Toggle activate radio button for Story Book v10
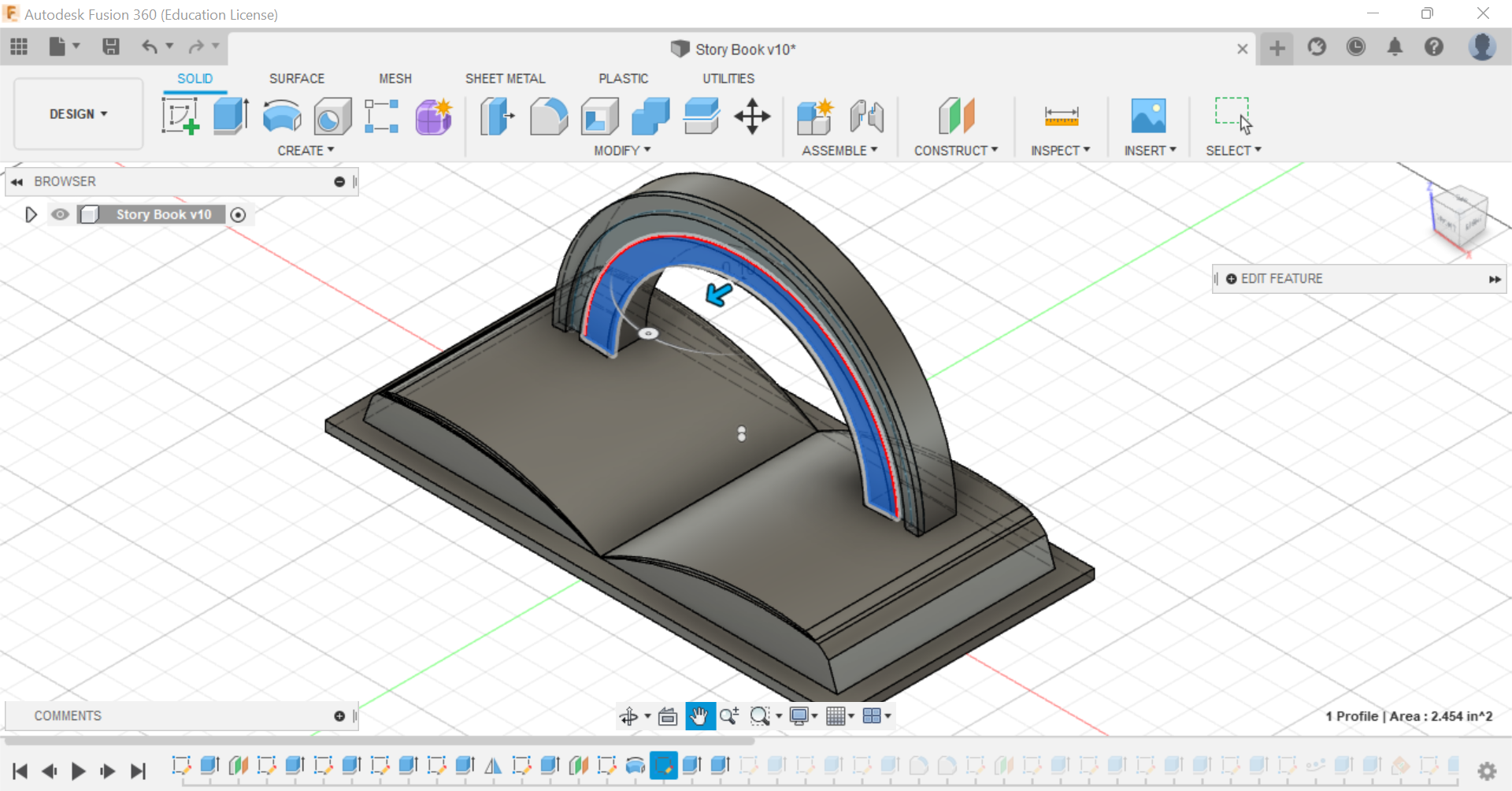The image size is (1512, 791). click(239, 214)
